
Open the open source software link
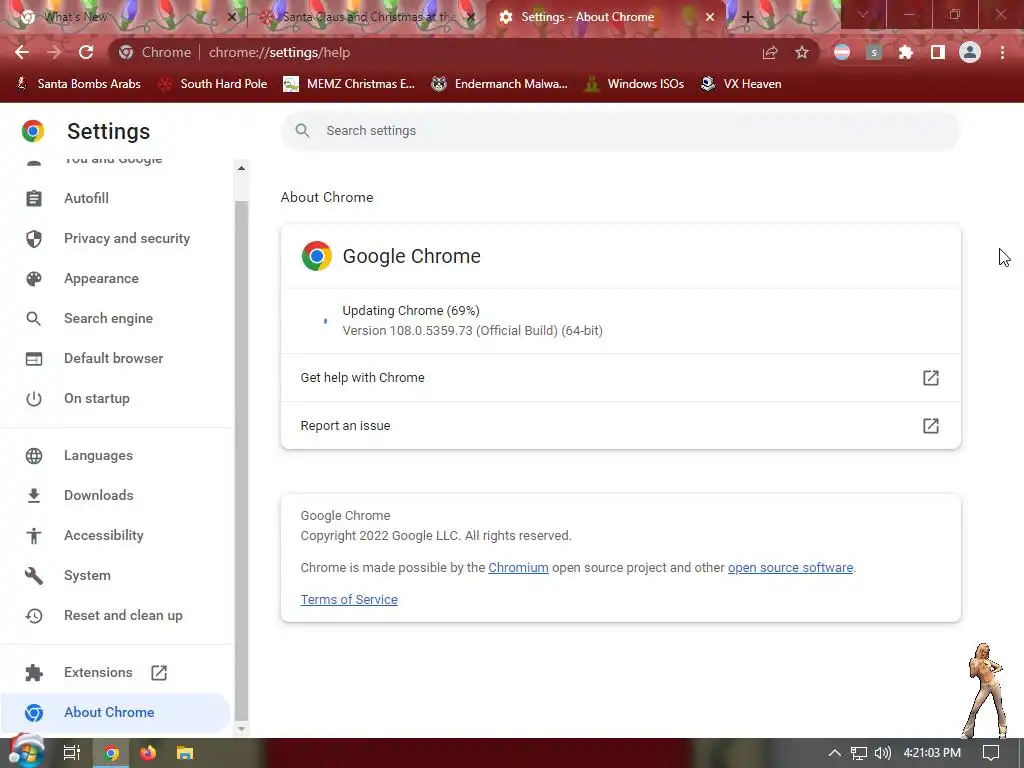pyautogui.click(x=790, y=568)
